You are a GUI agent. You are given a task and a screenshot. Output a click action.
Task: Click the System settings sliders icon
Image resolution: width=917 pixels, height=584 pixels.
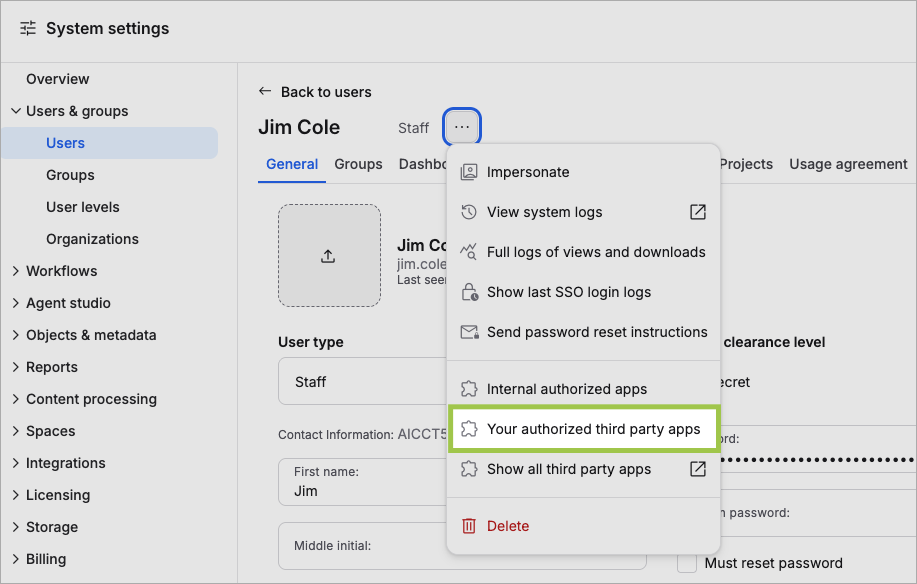point(27,28)
